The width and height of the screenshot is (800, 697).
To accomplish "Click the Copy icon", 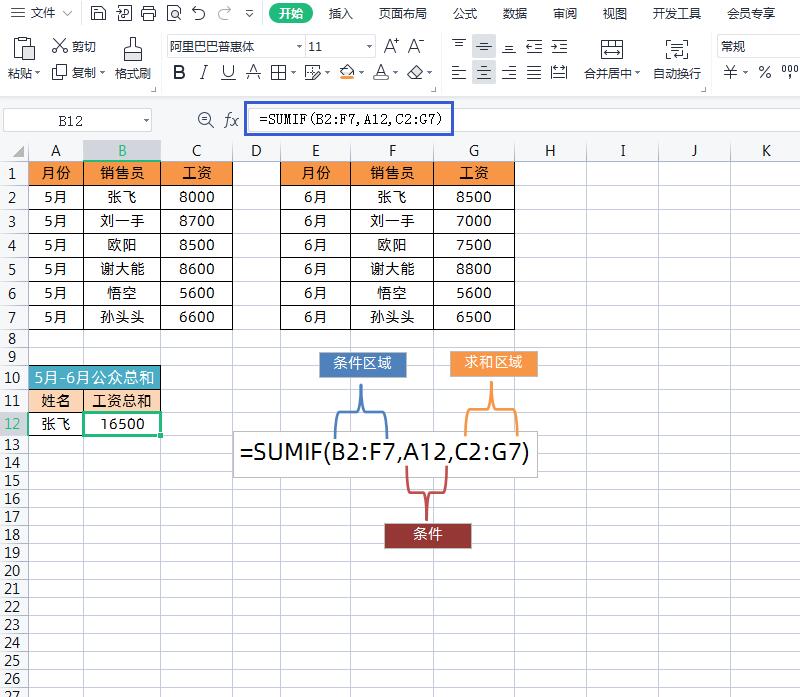I will (x=60, y=72).
